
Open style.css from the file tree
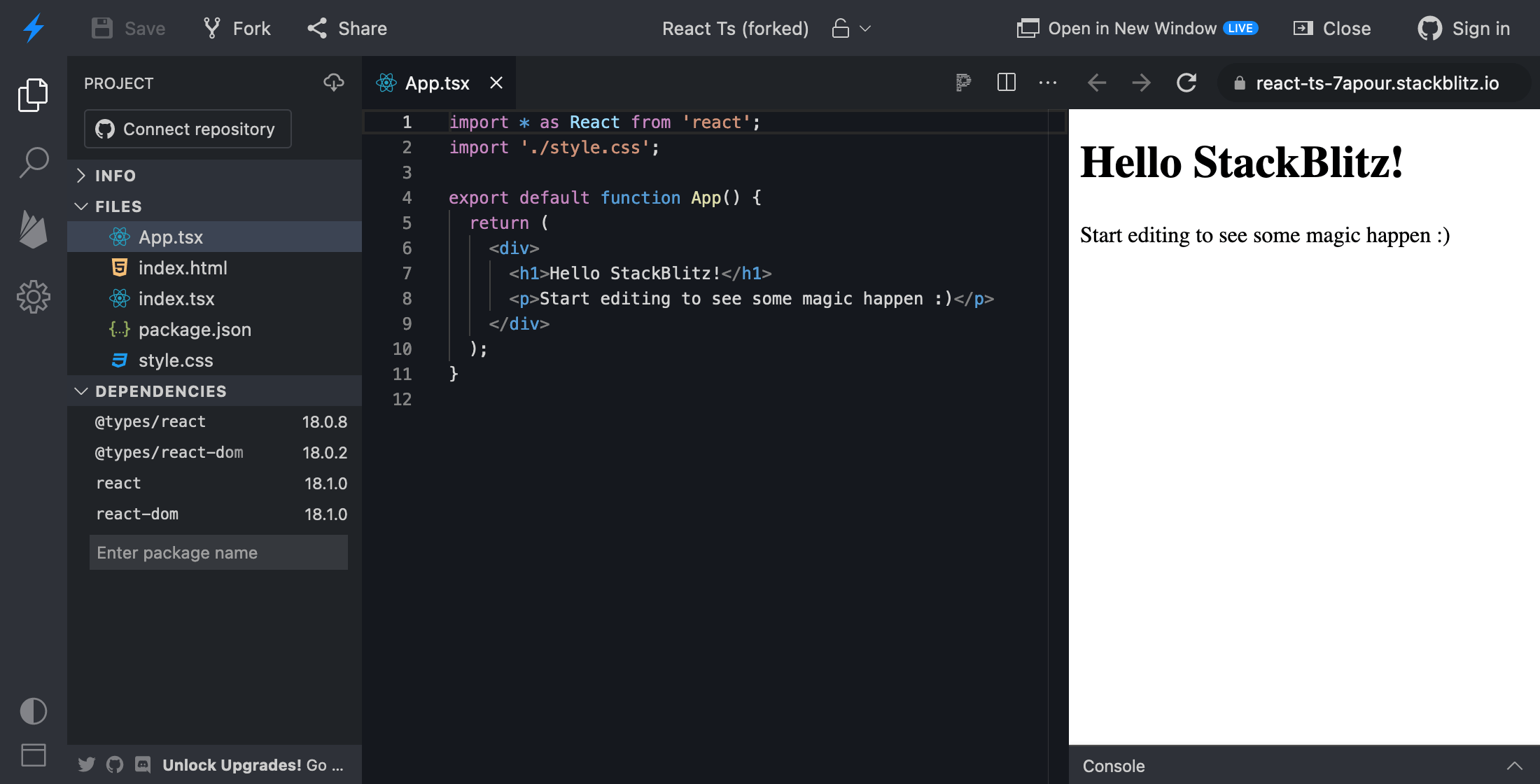176,360
